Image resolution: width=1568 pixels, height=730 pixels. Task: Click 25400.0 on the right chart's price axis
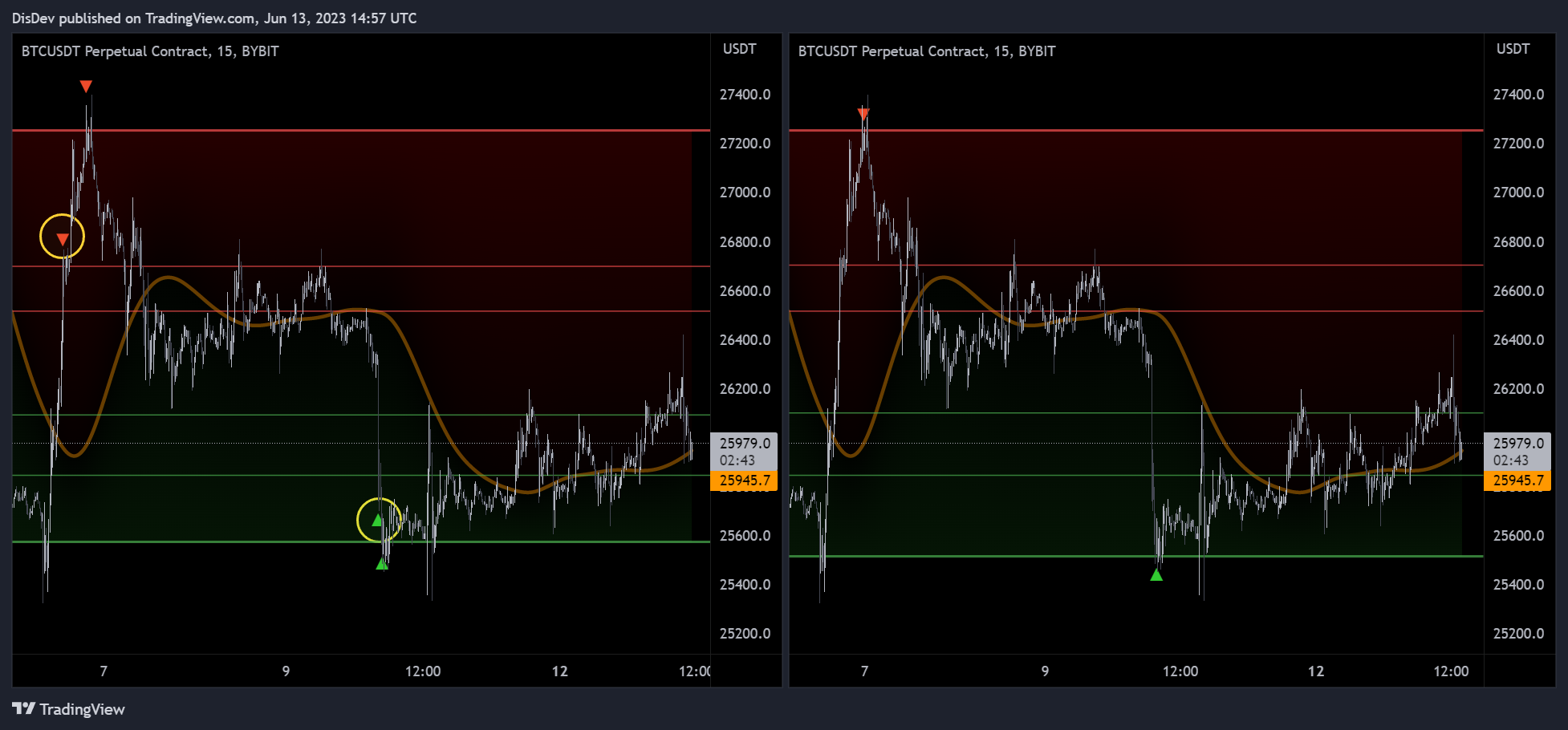point(1518,585)
